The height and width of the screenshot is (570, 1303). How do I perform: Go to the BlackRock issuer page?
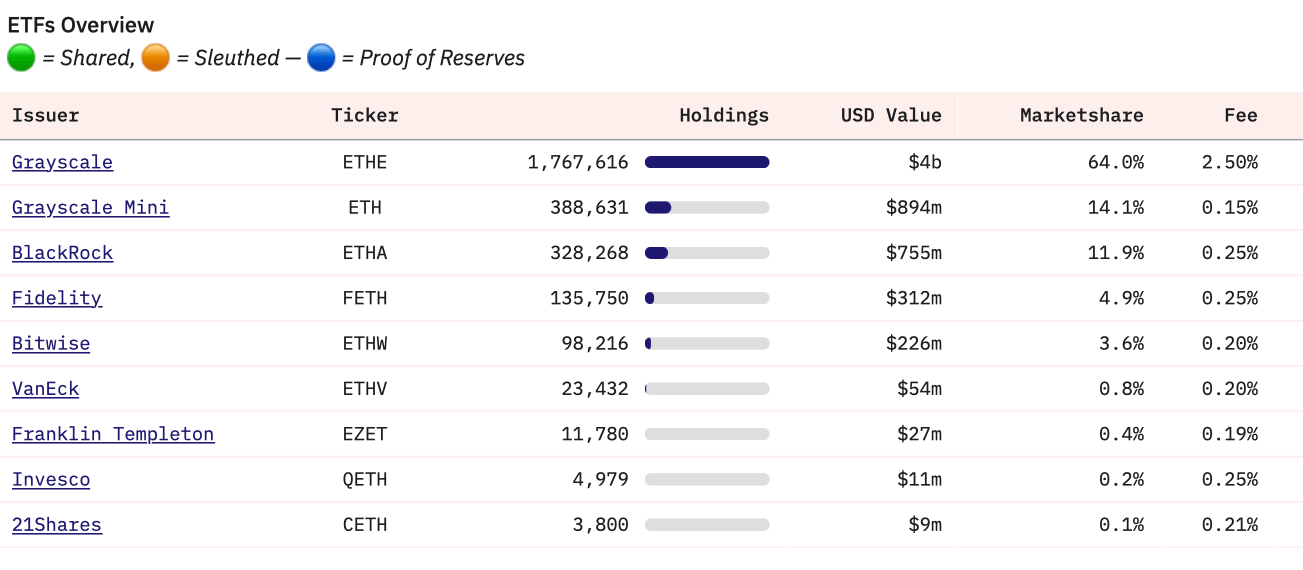click(62, 253)
